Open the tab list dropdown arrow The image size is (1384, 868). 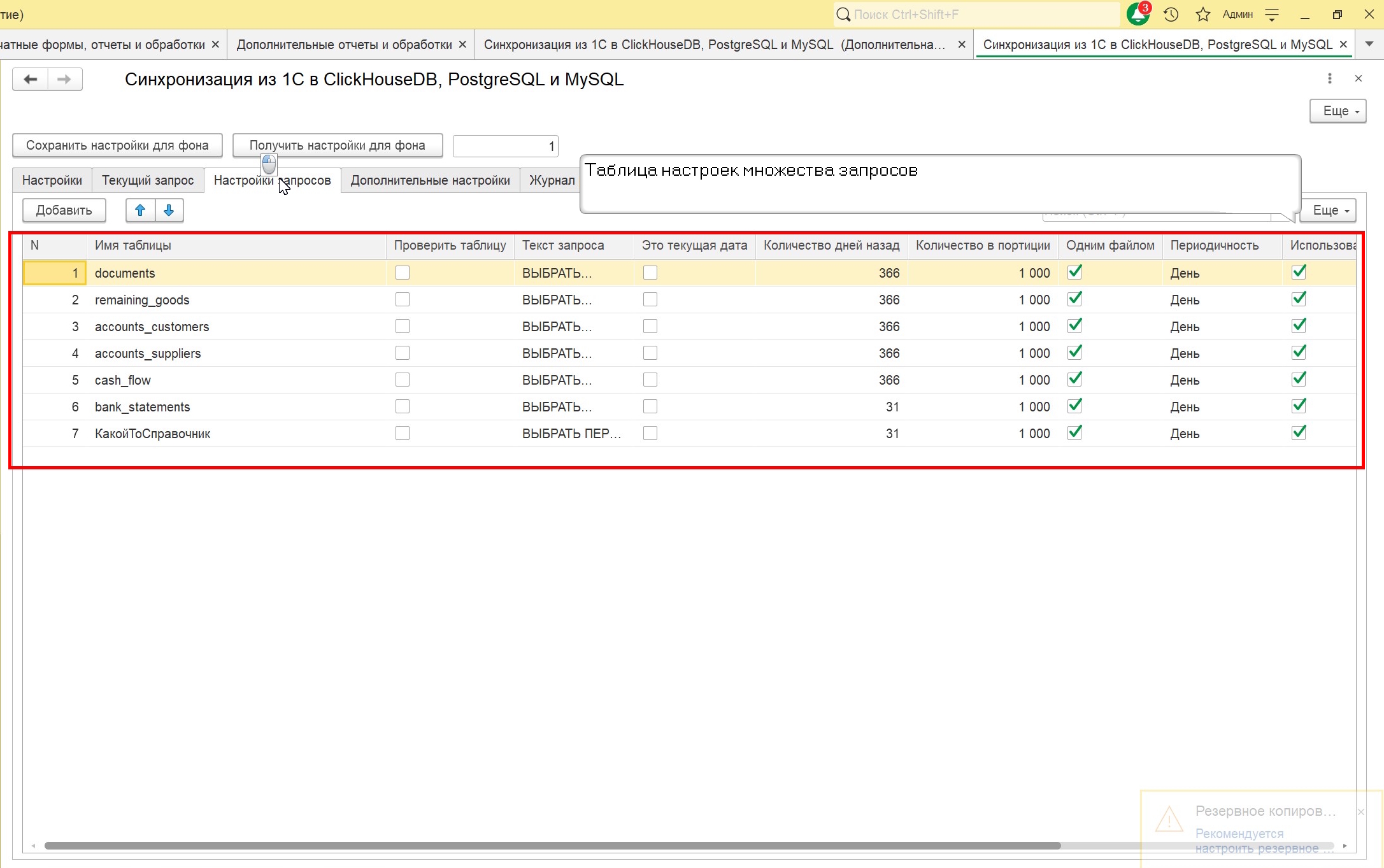1369,45
